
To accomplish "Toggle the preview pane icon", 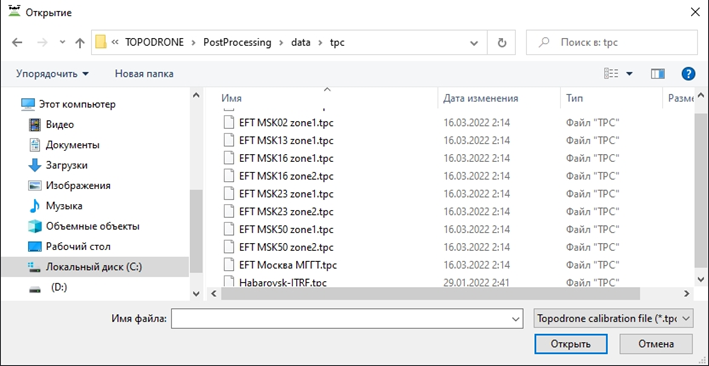I will (x=658, y=74).
